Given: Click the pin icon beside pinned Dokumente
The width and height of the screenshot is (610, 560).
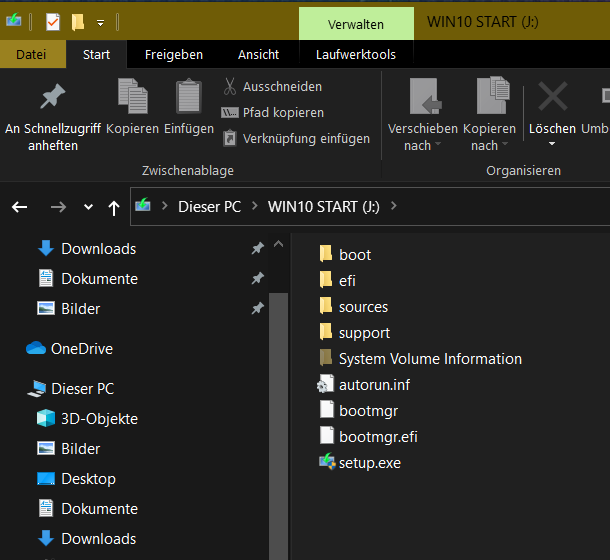Looking at the screenshot, I should (x=258, y=278).
